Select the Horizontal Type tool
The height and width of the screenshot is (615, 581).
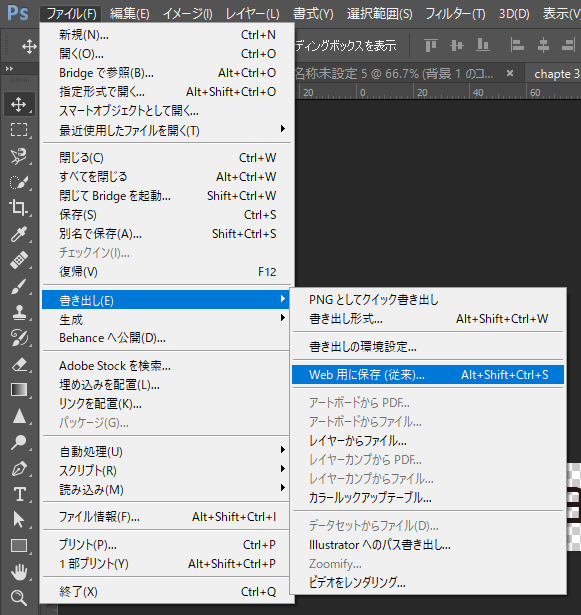click(19, 494)
